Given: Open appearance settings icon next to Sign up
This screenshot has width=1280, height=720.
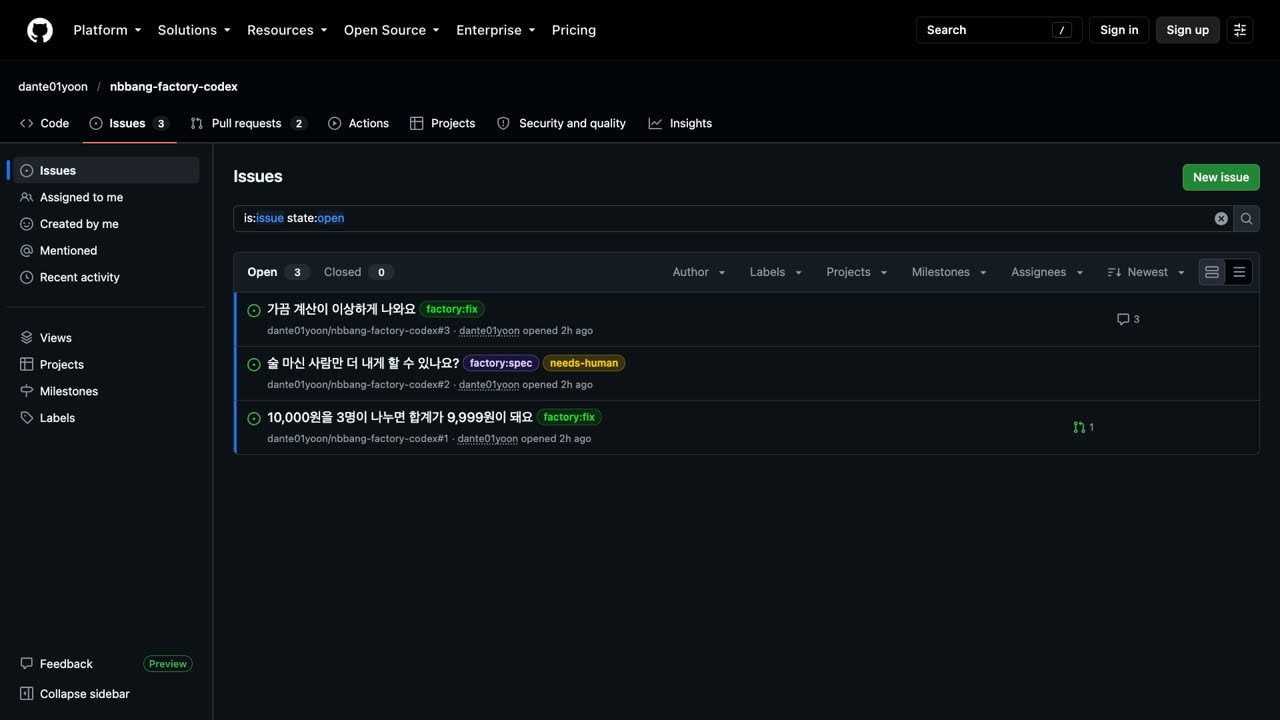Looking at the screenshot, I should coord(1240,30).
